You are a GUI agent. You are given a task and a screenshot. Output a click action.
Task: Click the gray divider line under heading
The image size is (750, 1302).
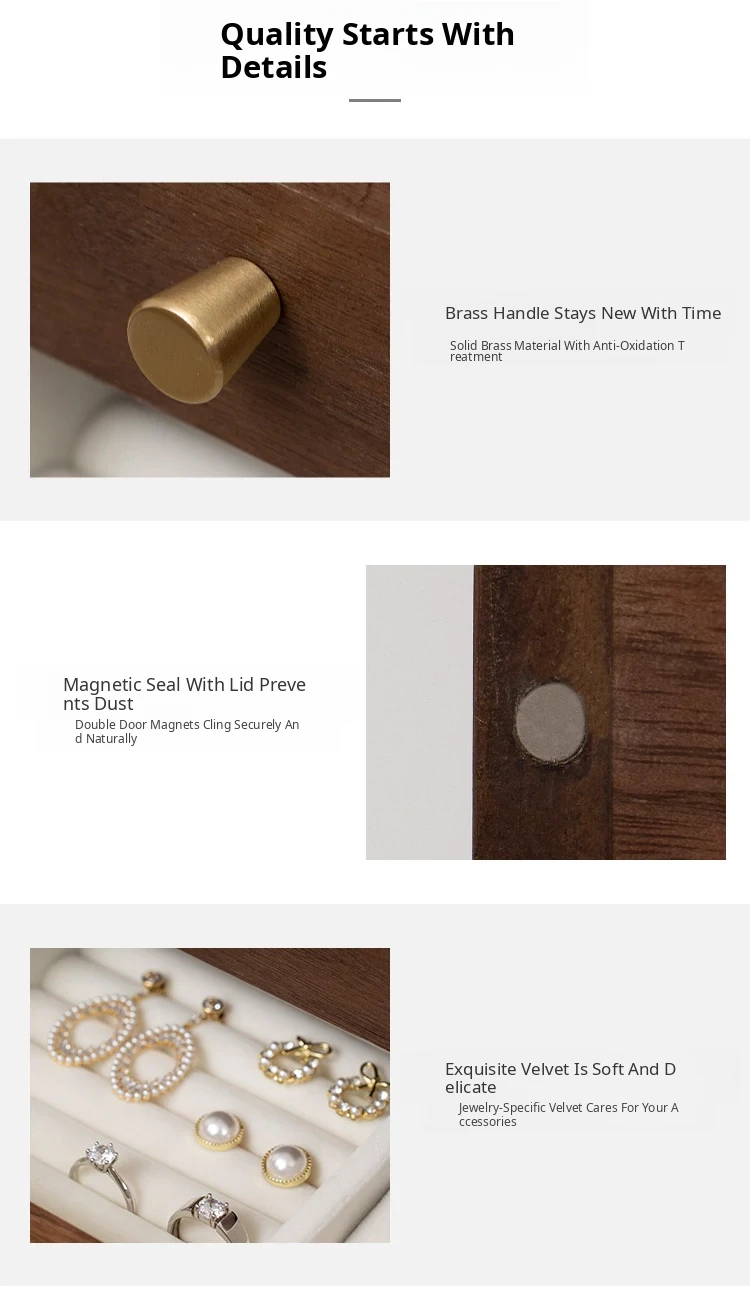(x=375, y=100)
